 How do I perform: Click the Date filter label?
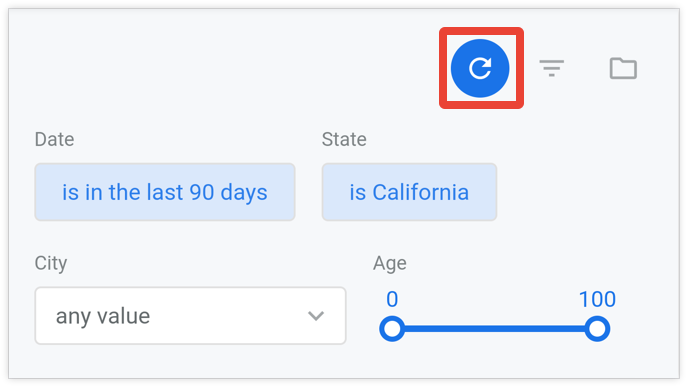click(54, 140)
